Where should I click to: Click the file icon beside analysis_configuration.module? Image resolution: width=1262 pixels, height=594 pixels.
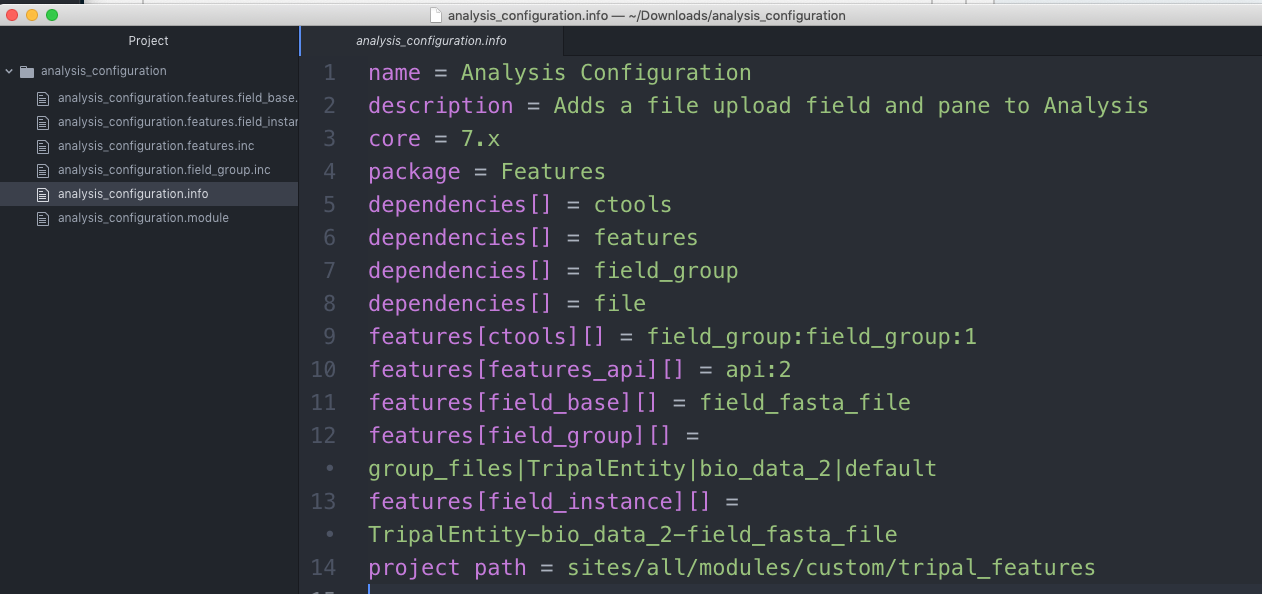click(x=42, y=218)
